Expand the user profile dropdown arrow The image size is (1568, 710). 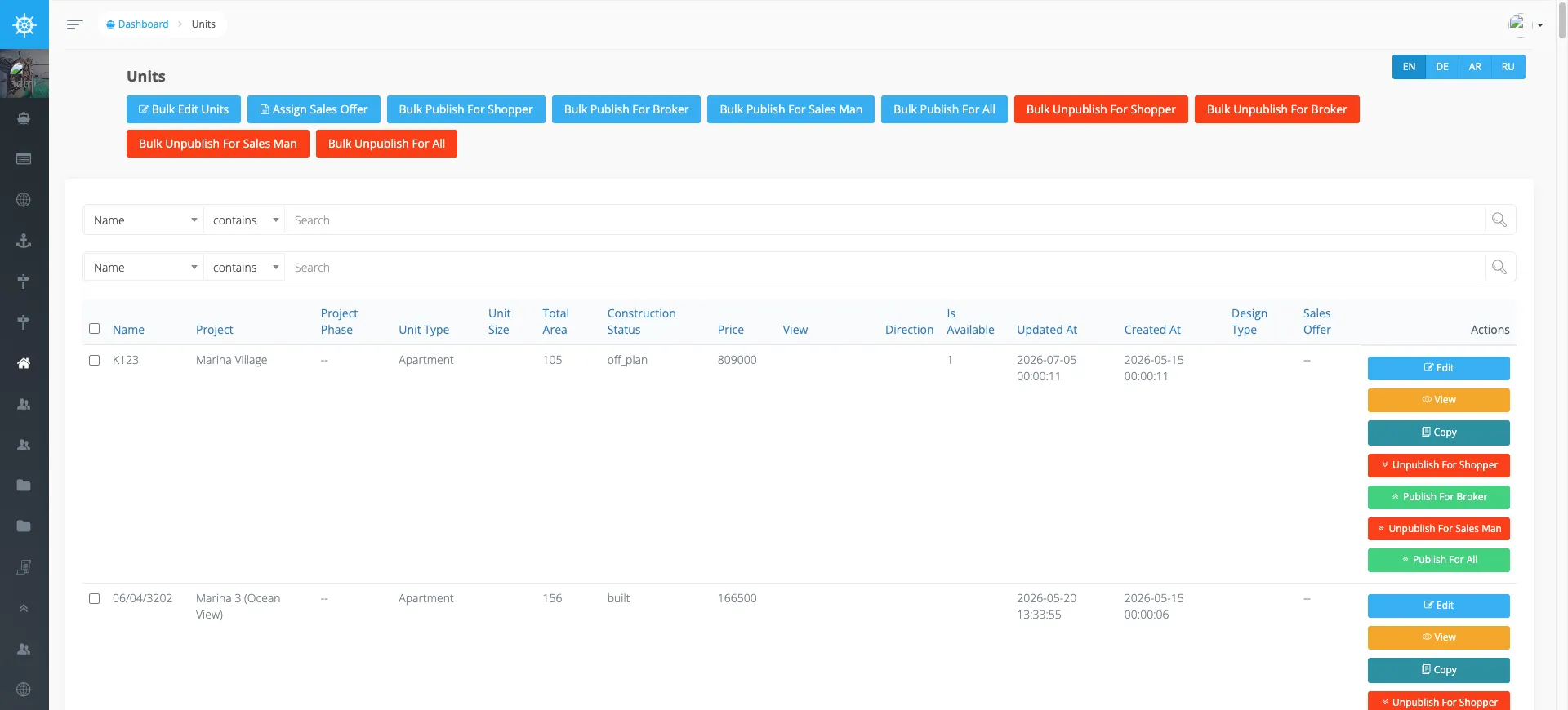click(x=1540, y=25)
